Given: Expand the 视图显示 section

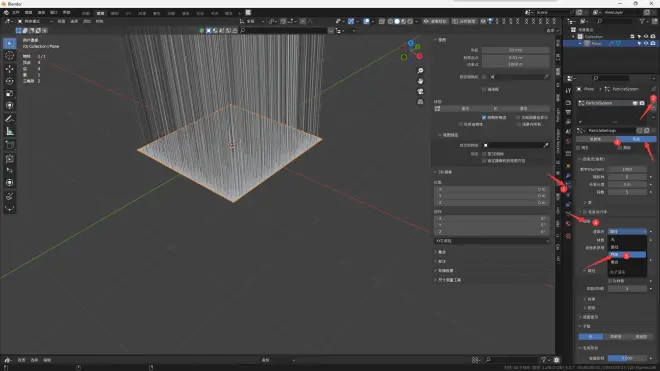Looking at the screenshot, I should tap(589, 317).
